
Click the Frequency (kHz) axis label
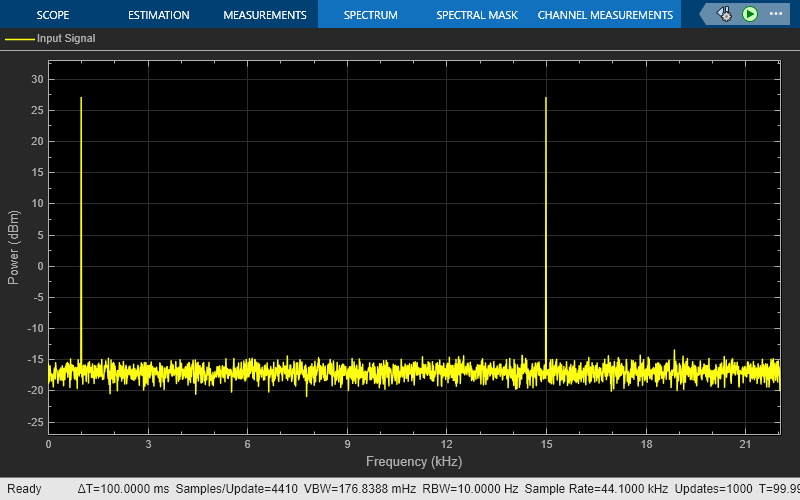click(414, 462)
